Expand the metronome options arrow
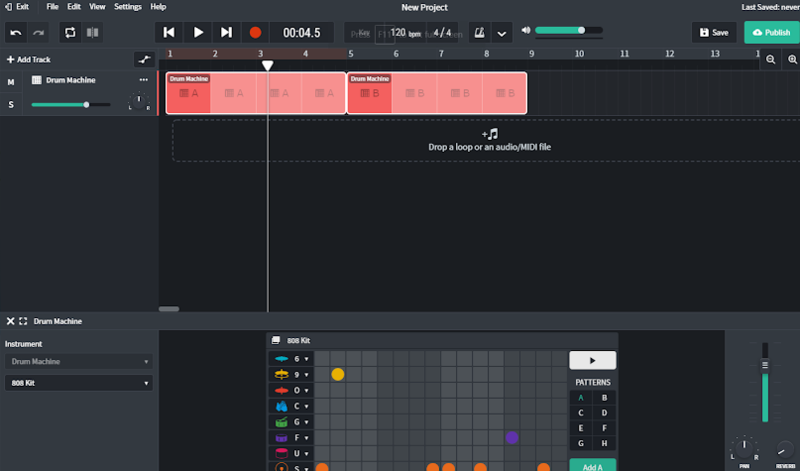This screenshot has height=471, width=800. pos(502,32)
